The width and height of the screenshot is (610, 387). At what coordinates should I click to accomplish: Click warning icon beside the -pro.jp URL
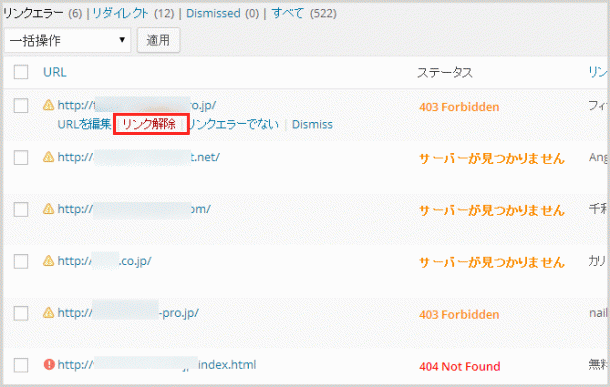pyautogui.click(x=48, y=312)
